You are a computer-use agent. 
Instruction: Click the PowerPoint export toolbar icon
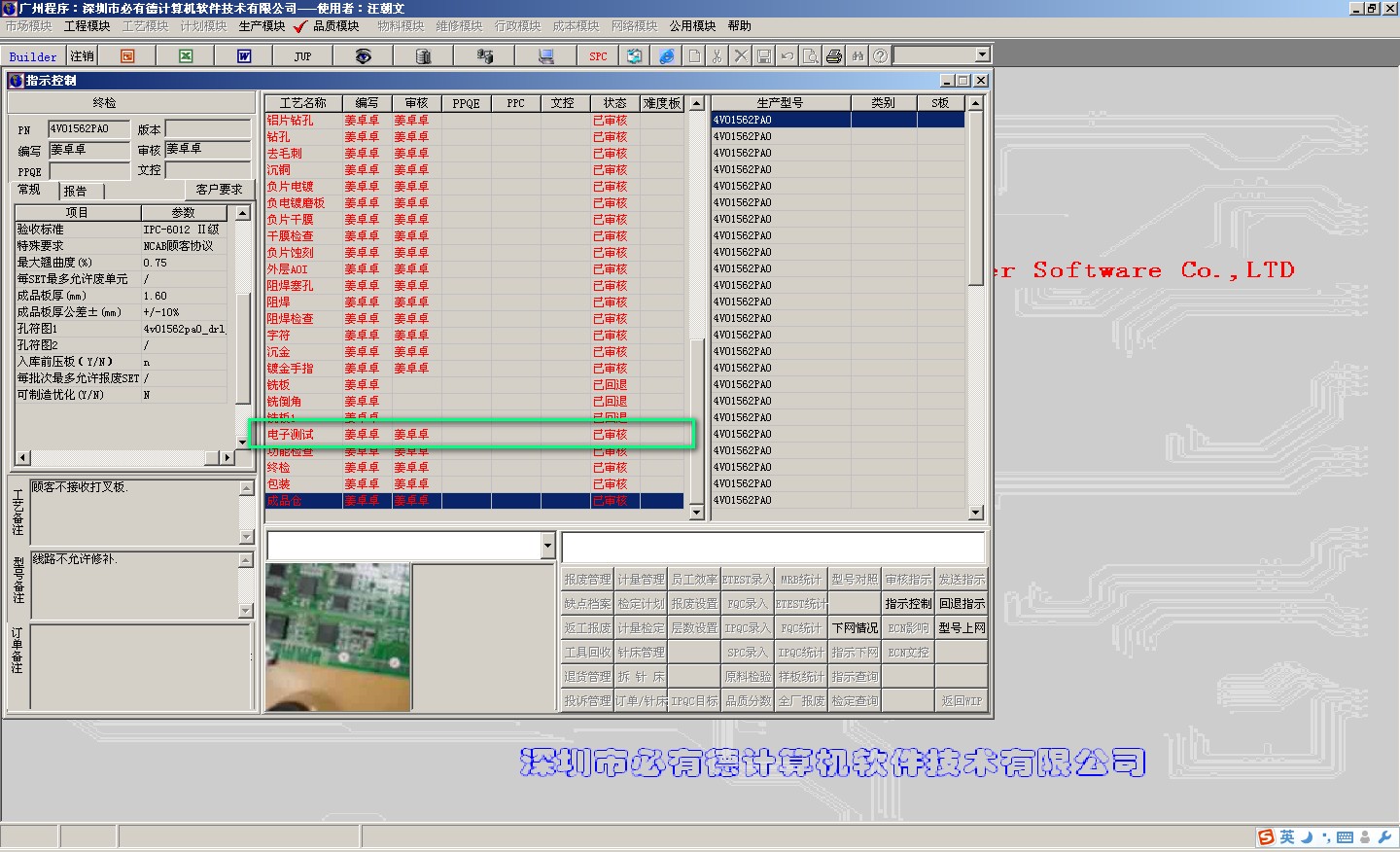127,56
